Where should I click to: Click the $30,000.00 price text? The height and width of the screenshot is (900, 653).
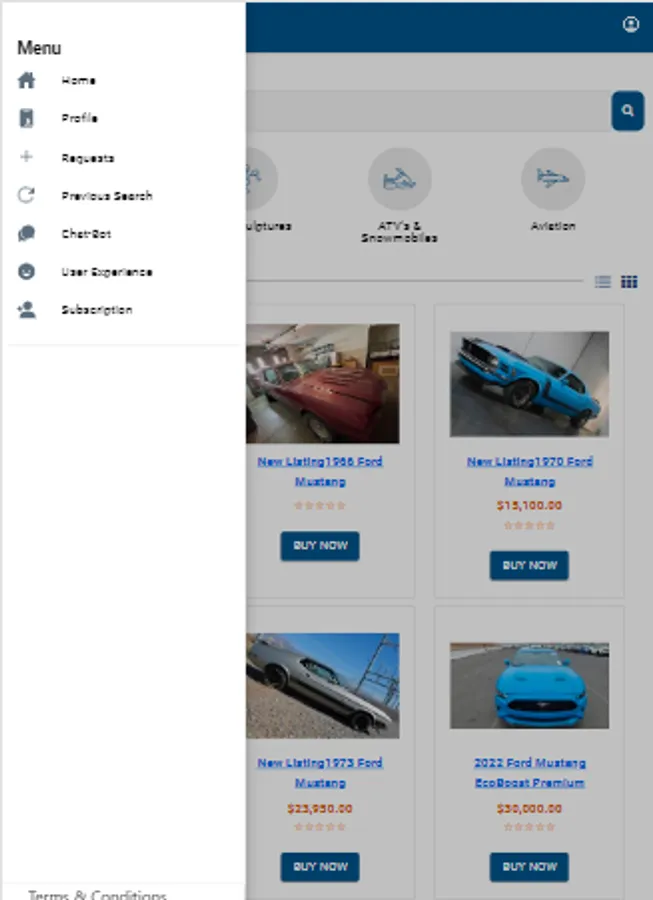(x=530, y=809)
